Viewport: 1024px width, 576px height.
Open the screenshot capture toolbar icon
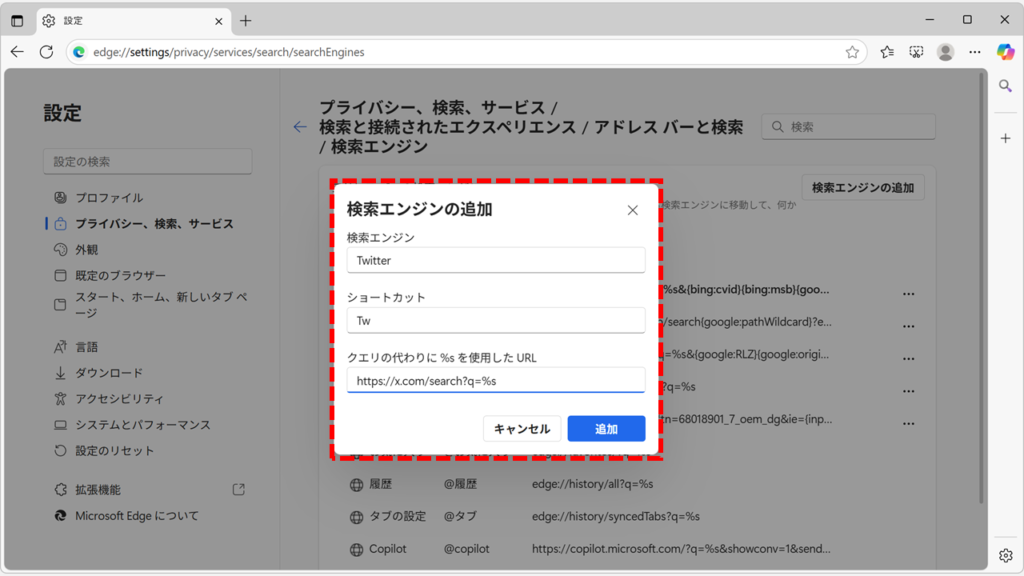click(916, 52)
